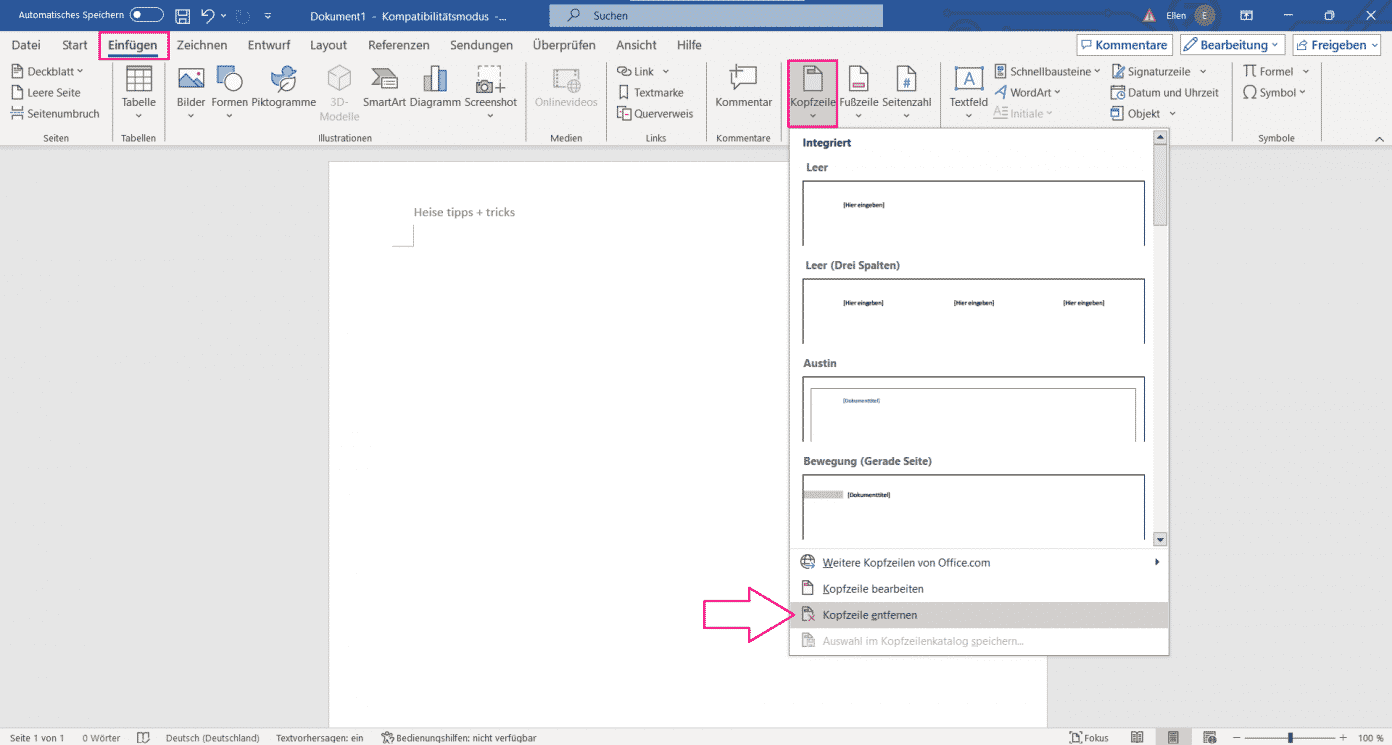1392x745 pixels.
Task: Insert Datum und Uhrzeit
Action: click(1165, 93)
